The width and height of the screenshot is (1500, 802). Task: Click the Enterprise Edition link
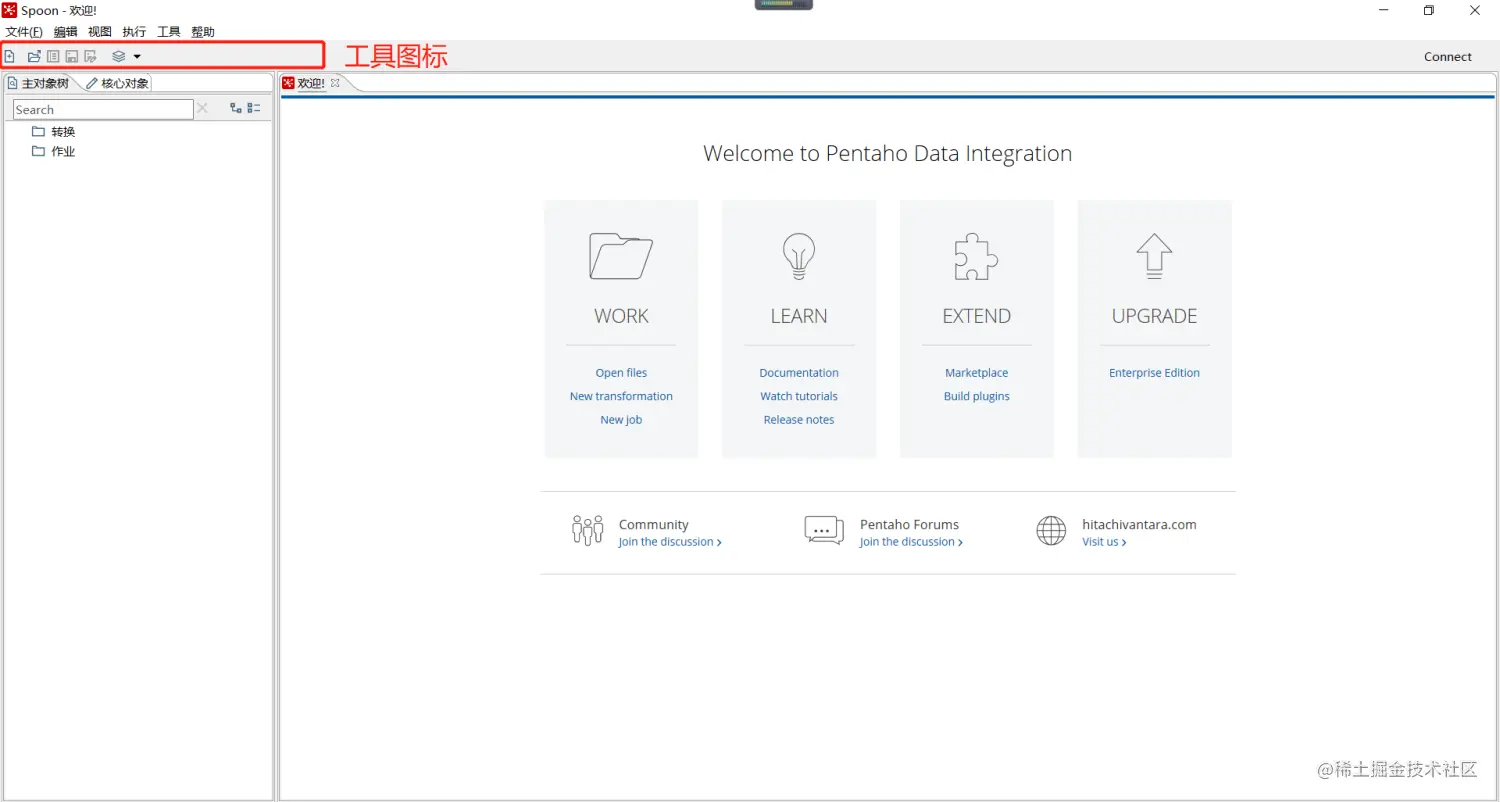pyautogui.click(x=1154, y=373)
